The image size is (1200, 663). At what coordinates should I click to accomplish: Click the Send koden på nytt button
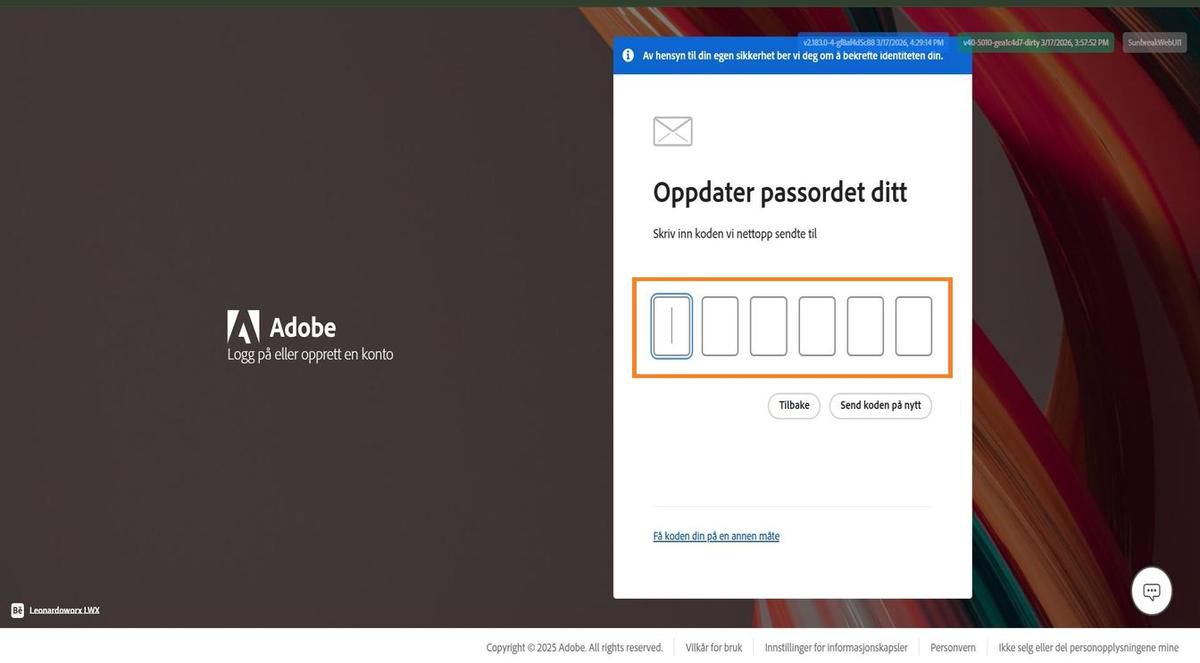click(x=880, y=405)
